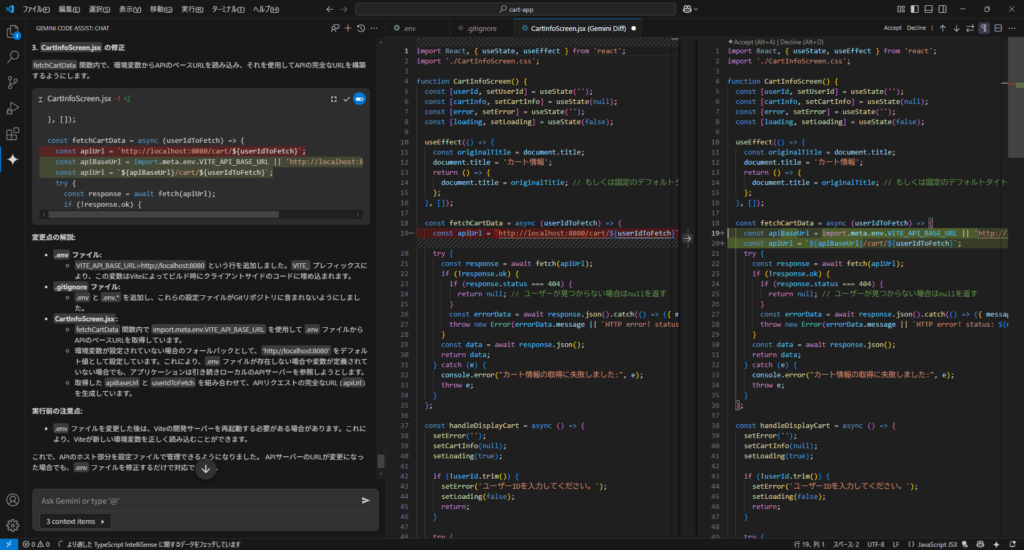Open the 表示 menu
Viewport: 1024px width, 550px height.
129,9
